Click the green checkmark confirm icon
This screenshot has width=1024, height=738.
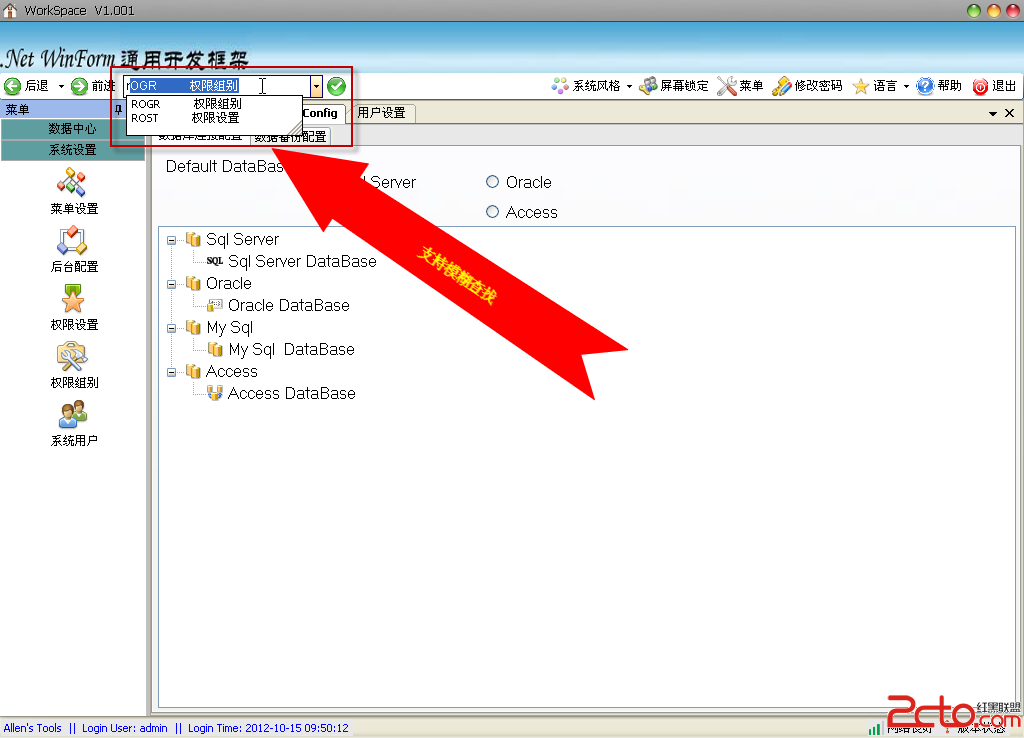coord(336,86)
